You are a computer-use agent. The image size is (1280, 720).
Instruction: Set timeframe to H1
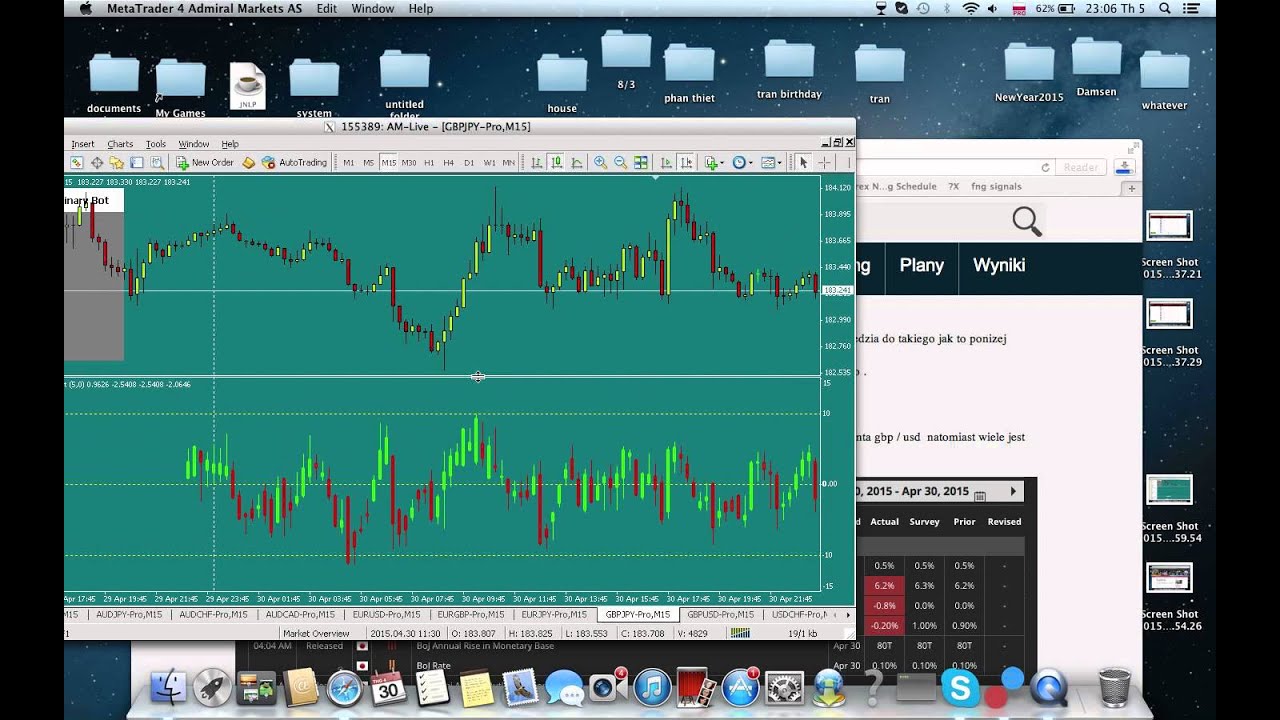(429, 163)
